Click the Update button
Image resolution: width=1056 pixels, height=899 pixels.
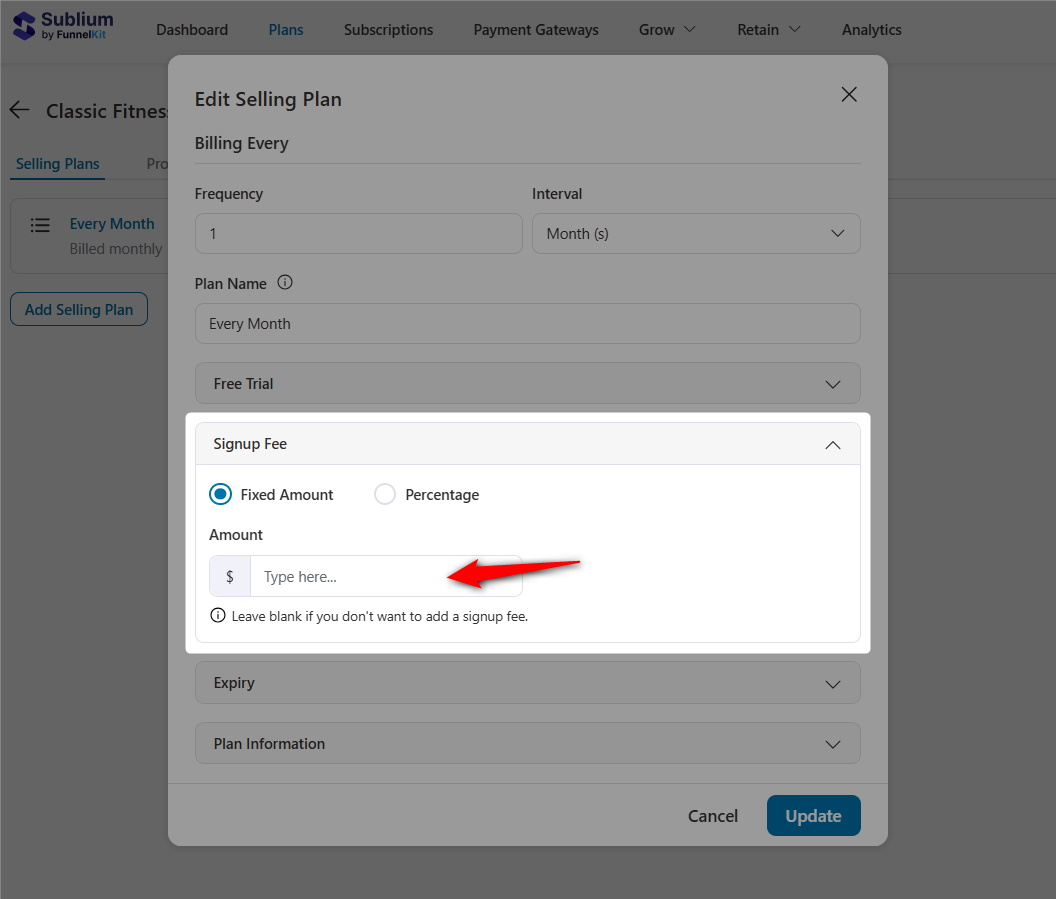pos(813,815)
